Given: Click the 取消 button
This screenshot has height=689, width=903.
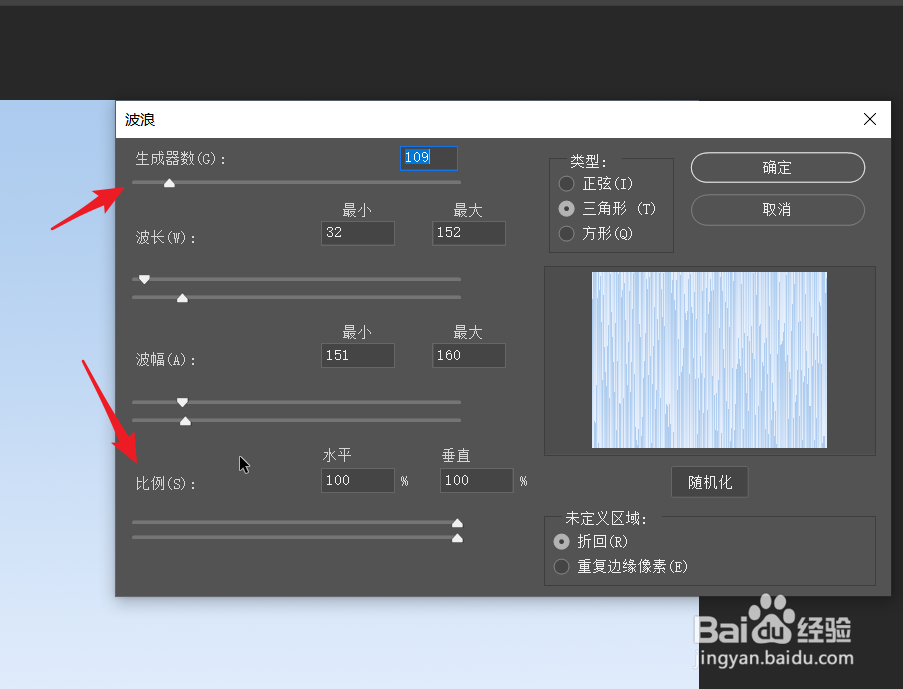Looking at the screenshot, I should click(x=777, y=210).
